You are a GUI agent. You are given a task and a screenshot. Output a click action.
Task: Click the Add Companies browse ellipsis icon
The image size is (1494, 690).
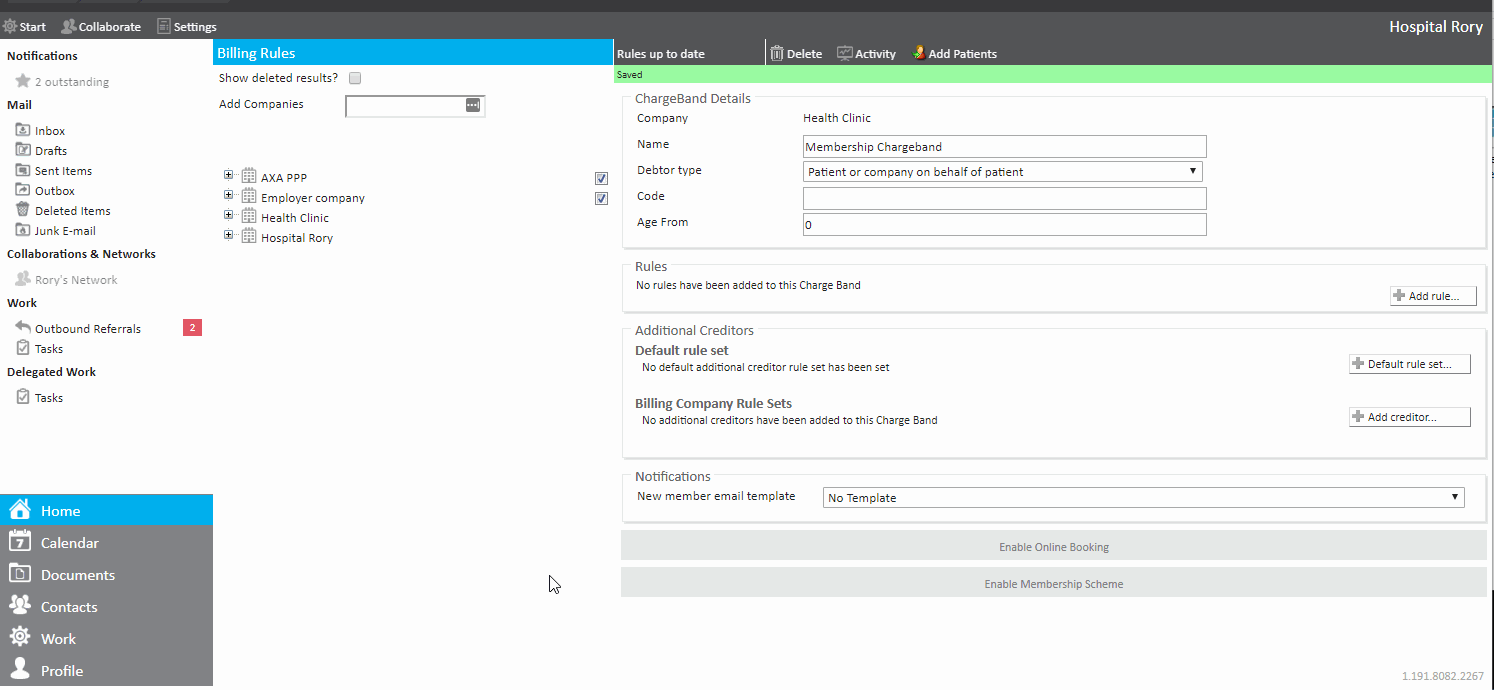click(x=473, y=105)
